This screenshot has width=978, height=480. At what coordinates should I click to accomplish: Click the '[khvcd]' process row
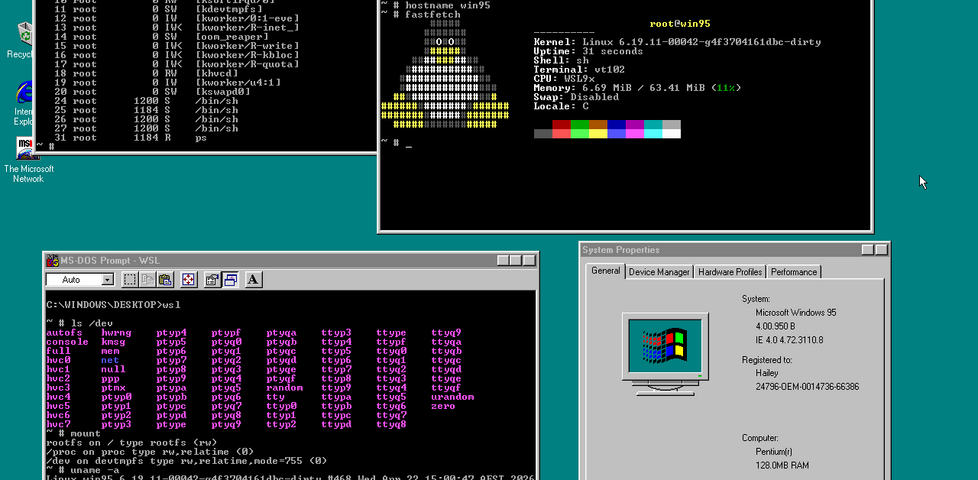click(146, 74)
